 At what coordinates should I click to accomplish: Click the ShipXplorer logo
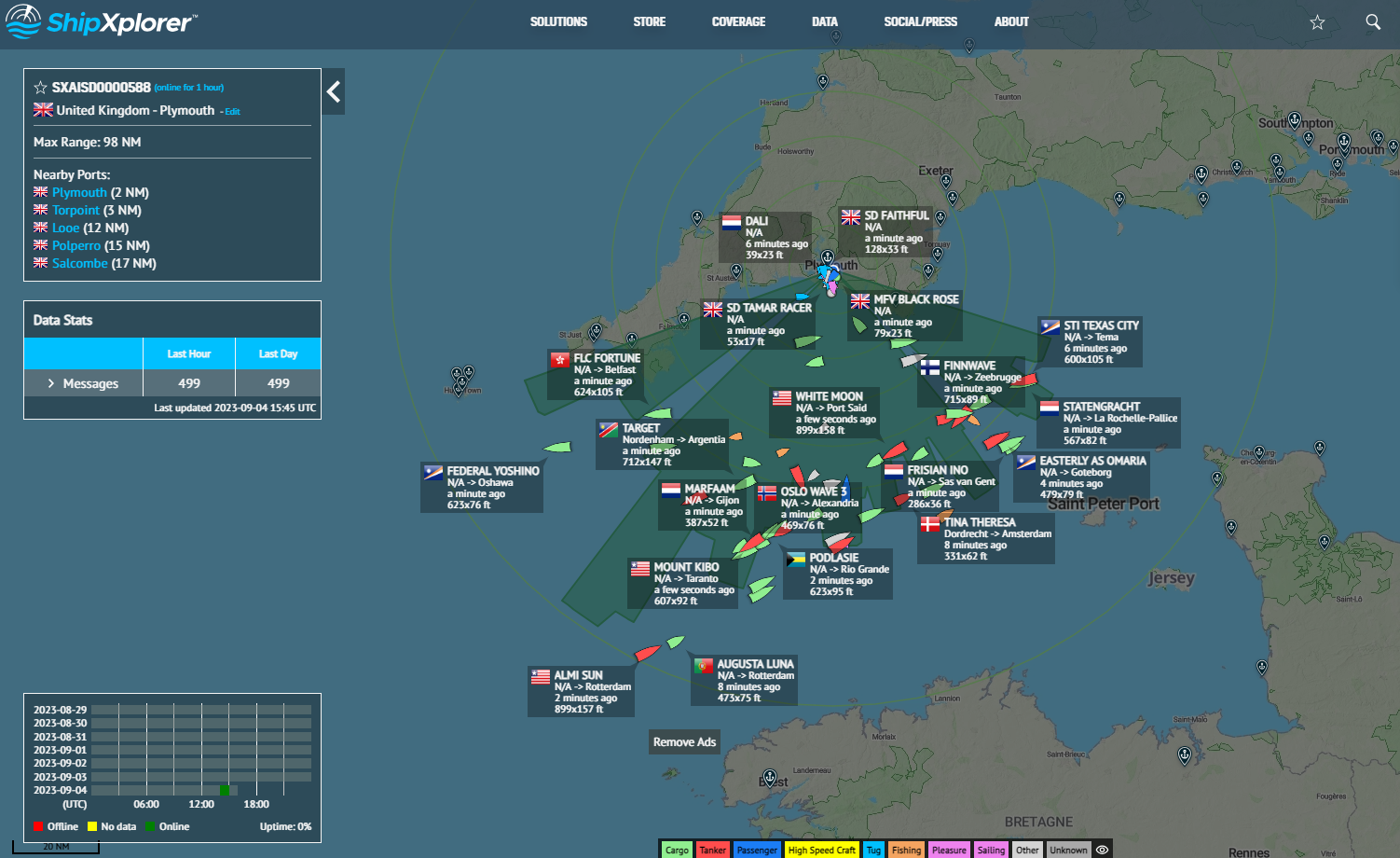(x=101, y=22)
